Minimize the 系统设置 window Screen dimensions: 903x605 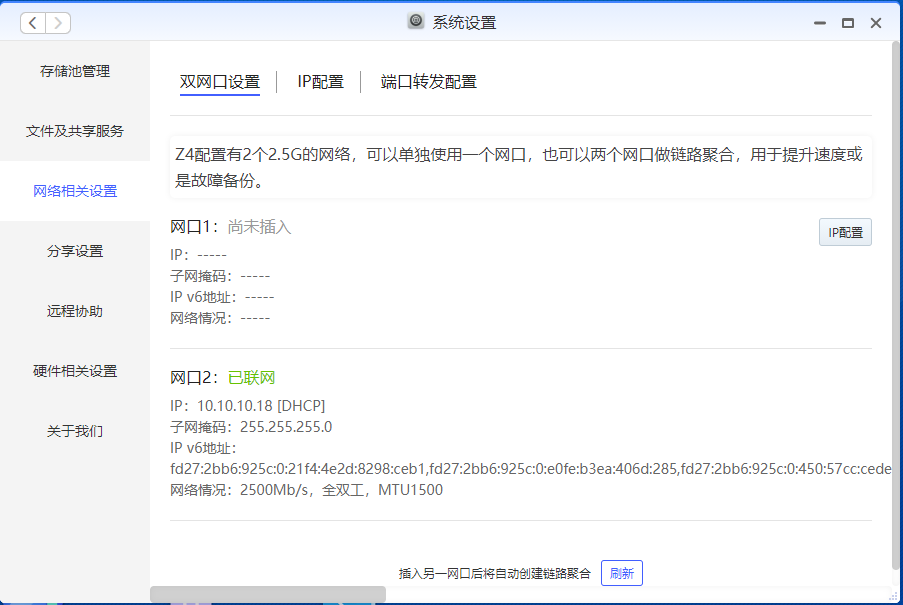(819, 22)
